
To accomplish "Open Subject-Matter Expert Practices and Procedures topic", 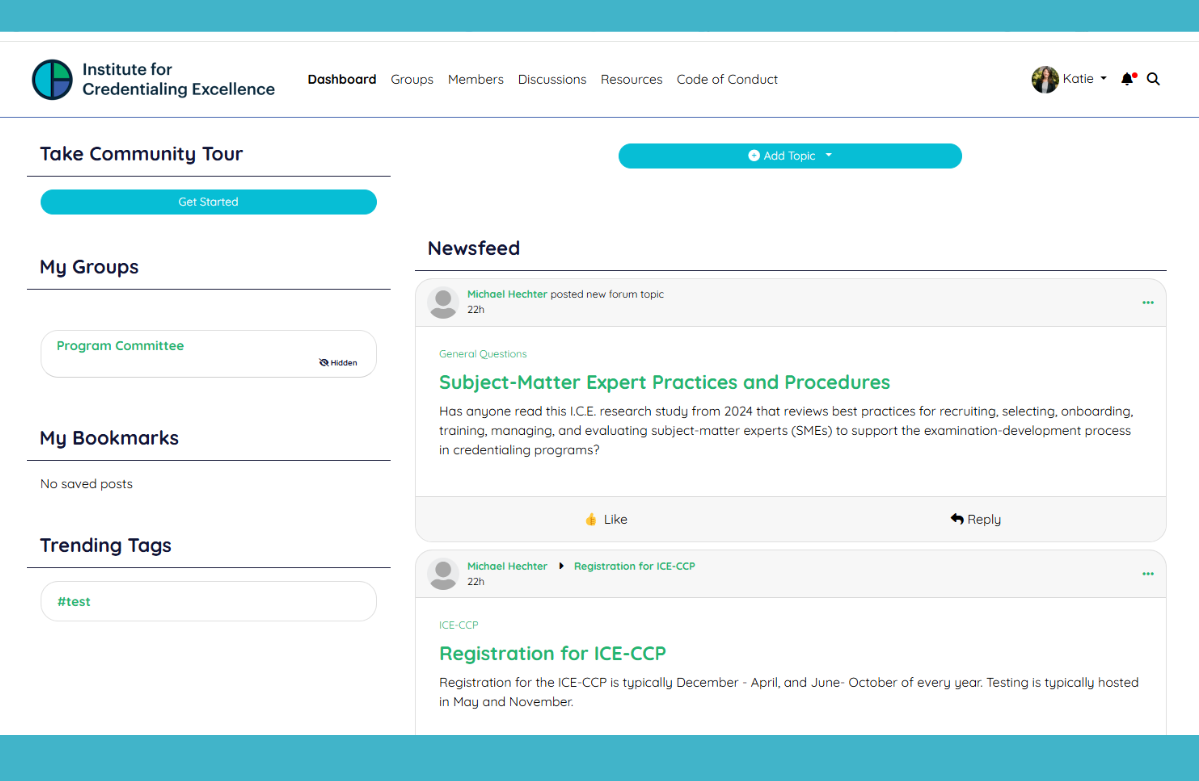I will pos(664,382).
